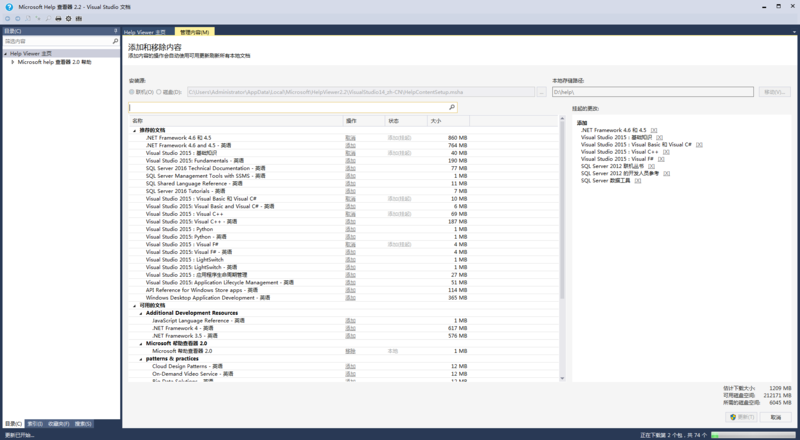Click the Forward navigation arrow in toolbar
Viewport: 800px width, 440px height.
(18, 18)
